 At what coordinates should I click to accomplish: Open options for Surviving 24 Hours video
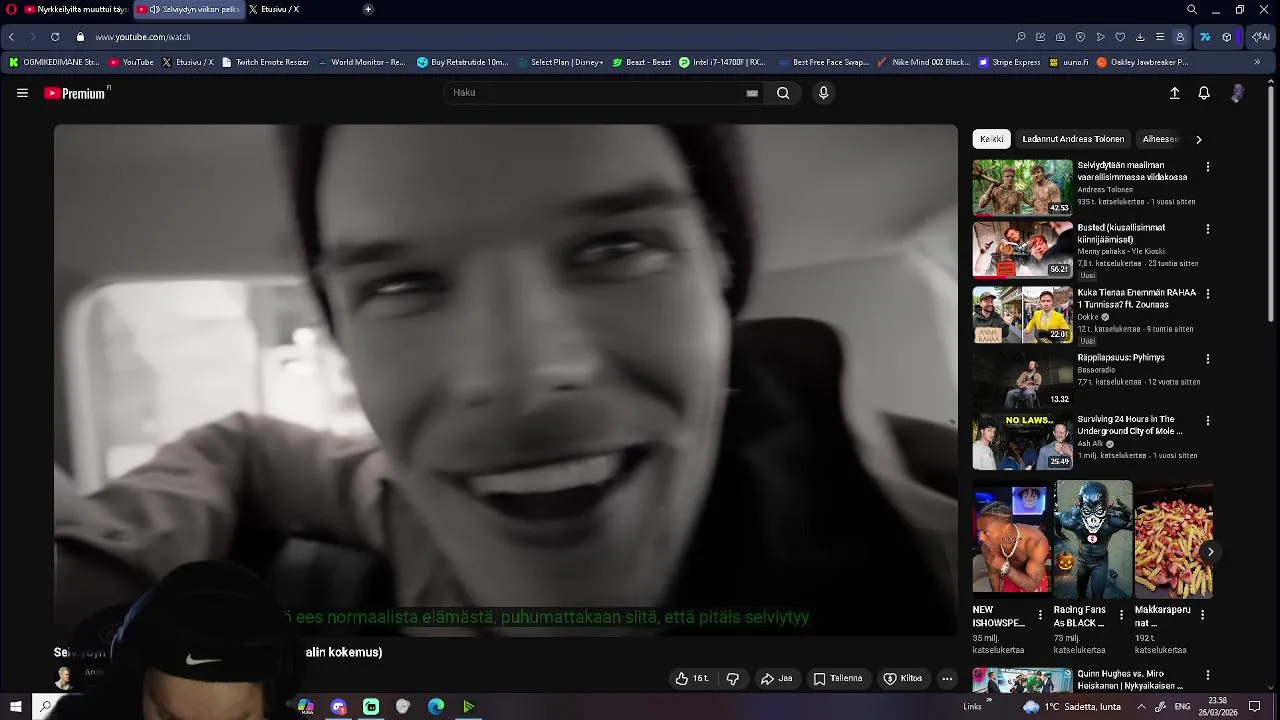(x=1207, y=421)
